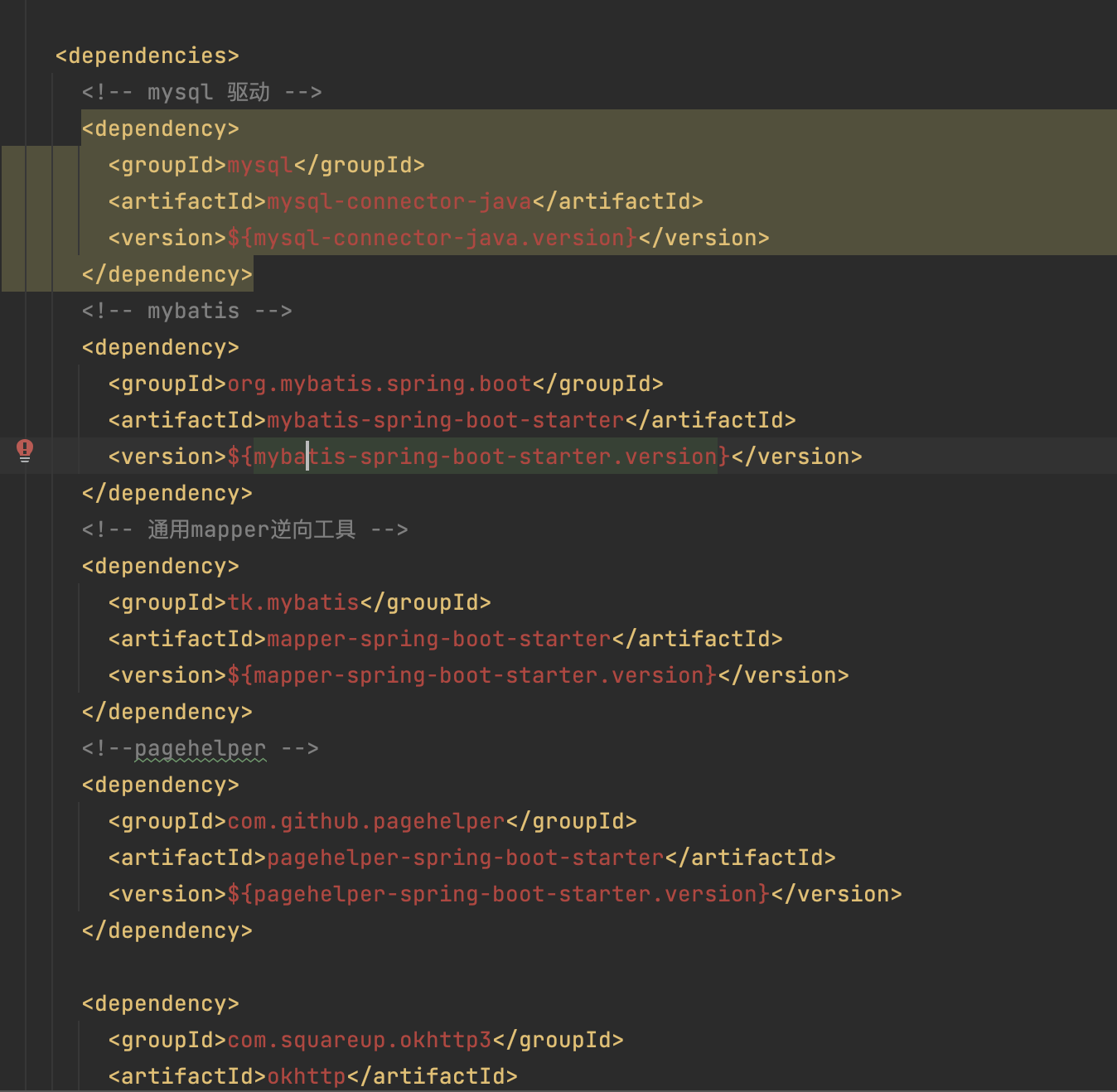Click the red error bulb in the gutter
The width and height of the screenshot is (1117, 1092).
tap(25, 450)
